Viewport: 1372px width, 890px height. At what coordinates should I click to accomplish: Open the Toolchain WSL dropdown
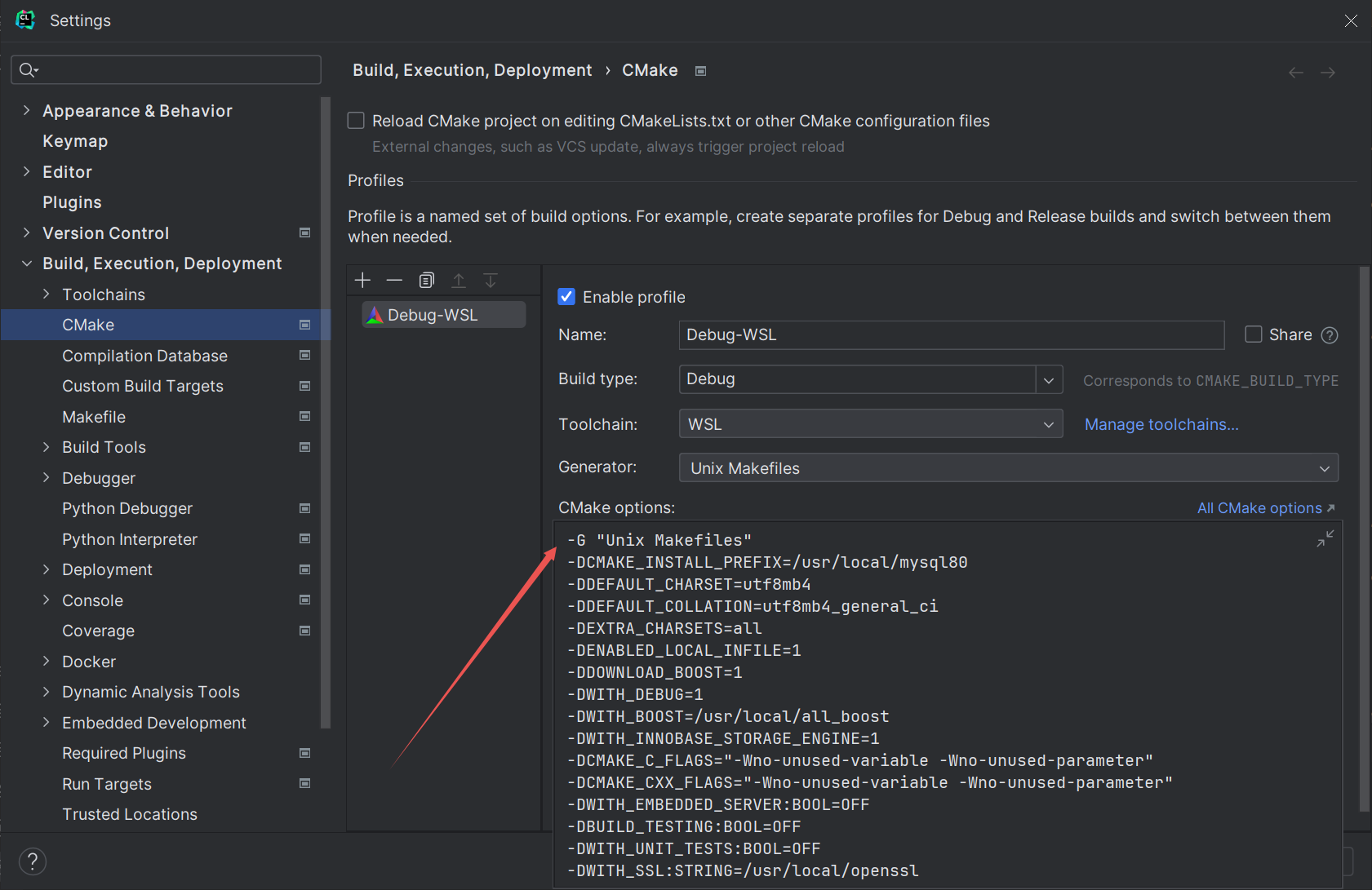tap(871, 424)
